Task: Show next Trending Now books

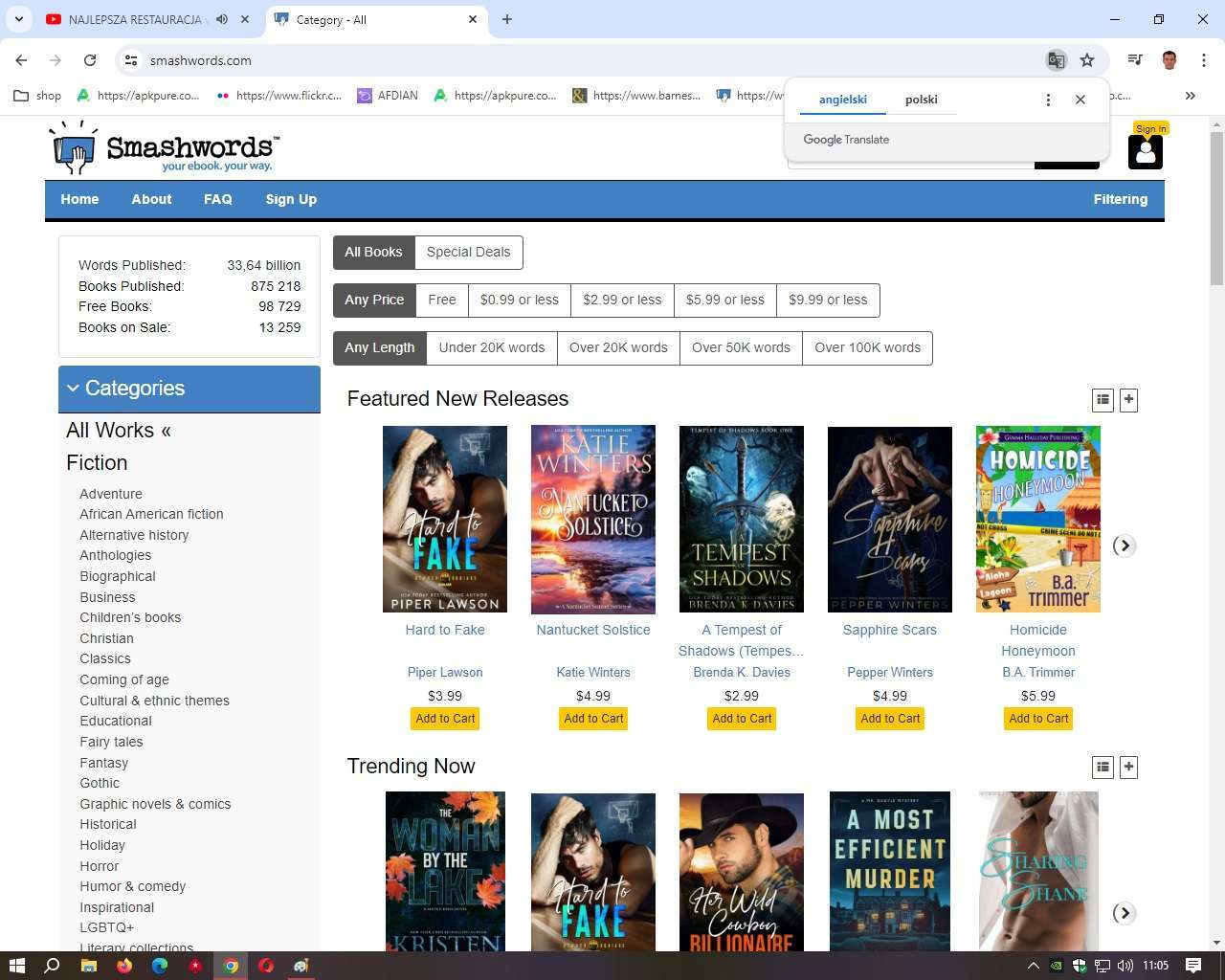Action: coord(1125,913)
